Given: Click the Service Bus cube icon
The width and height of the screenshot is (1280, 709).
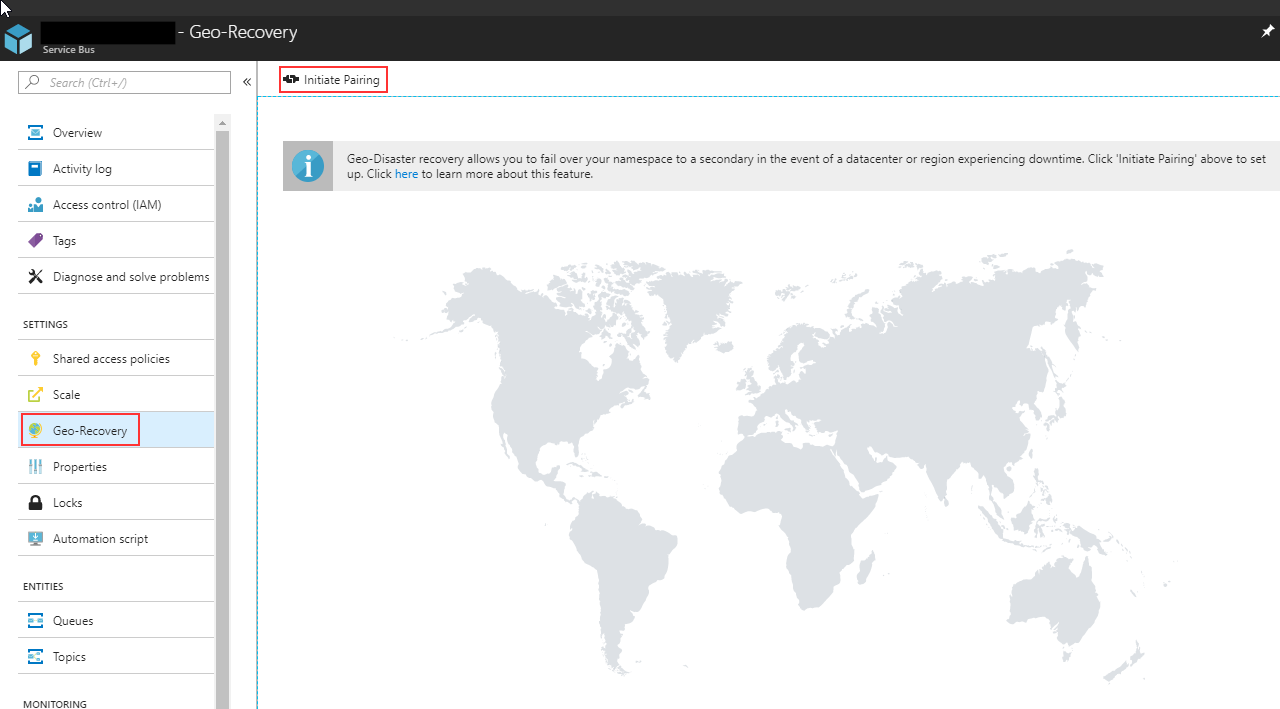Looking at the screenshot, I should [x=18, y=39].
